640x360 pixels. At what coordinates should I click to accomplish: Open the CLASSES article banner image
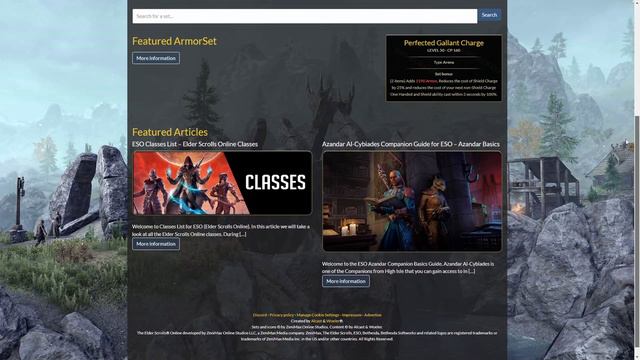coord(222,183)
